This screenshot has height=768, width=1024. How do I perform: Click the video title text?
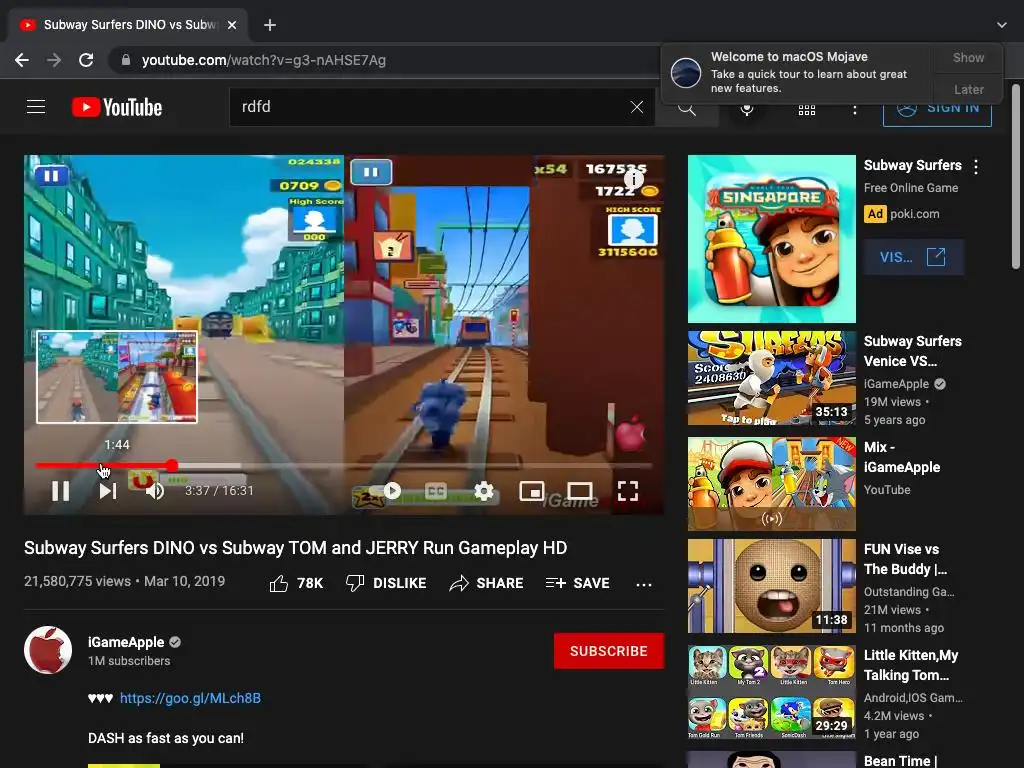(x=295, y=548)
